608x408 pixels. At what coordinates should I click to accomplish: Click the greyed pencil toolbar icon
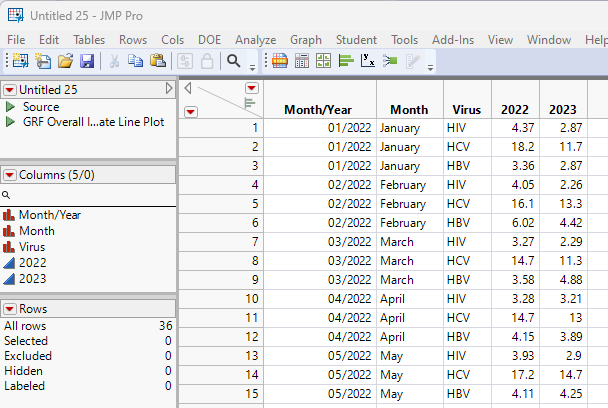coord(412,61)
